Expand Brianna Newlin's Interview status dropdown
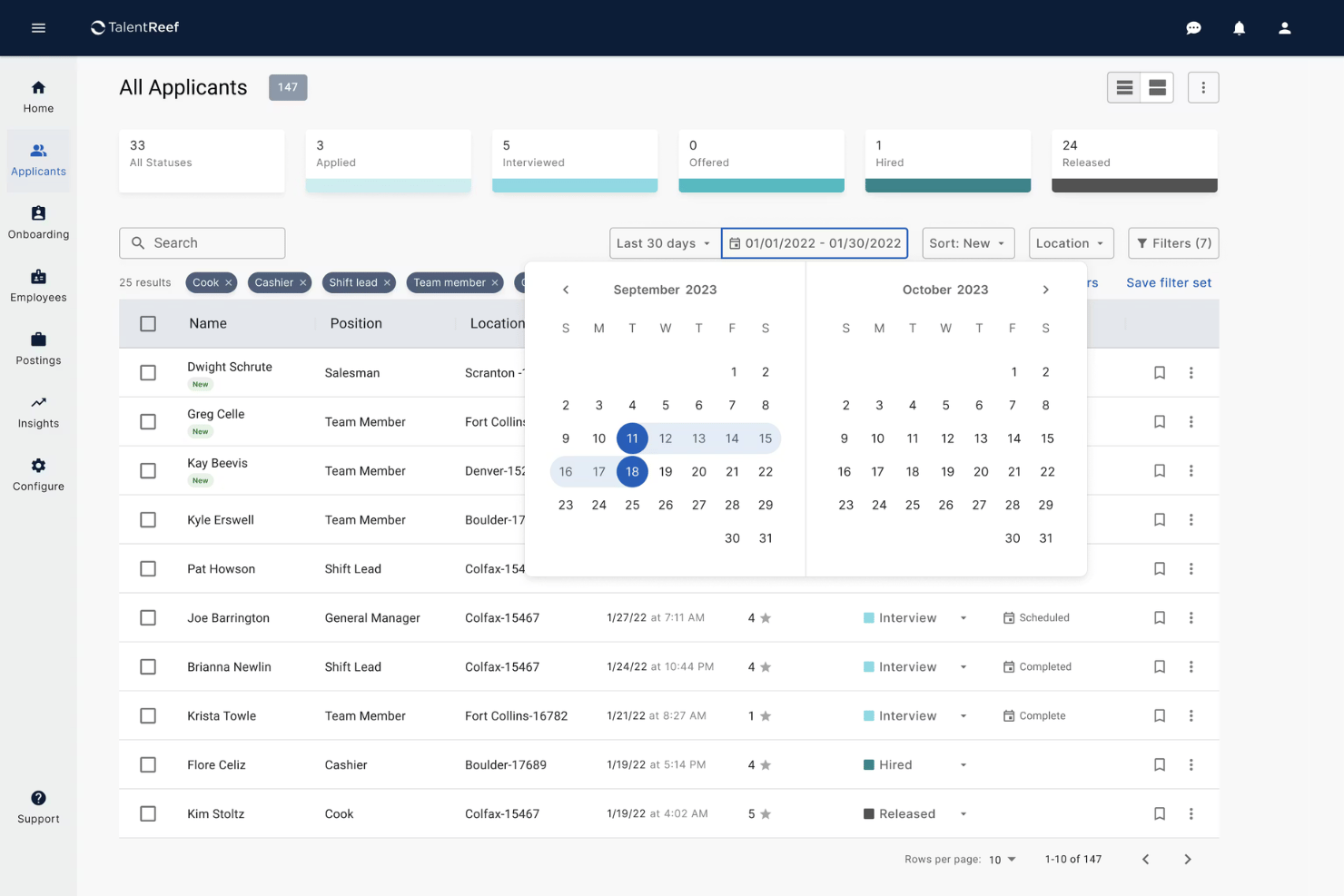This screenshot has width=1344, height=896. tap(964, 667)
